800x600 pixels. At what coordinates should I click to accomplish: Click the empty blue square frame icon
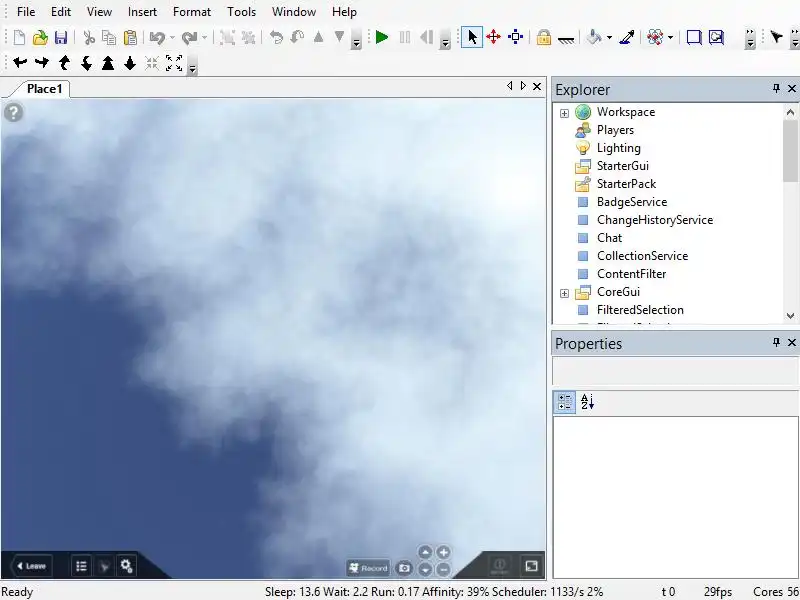(694, 37)
